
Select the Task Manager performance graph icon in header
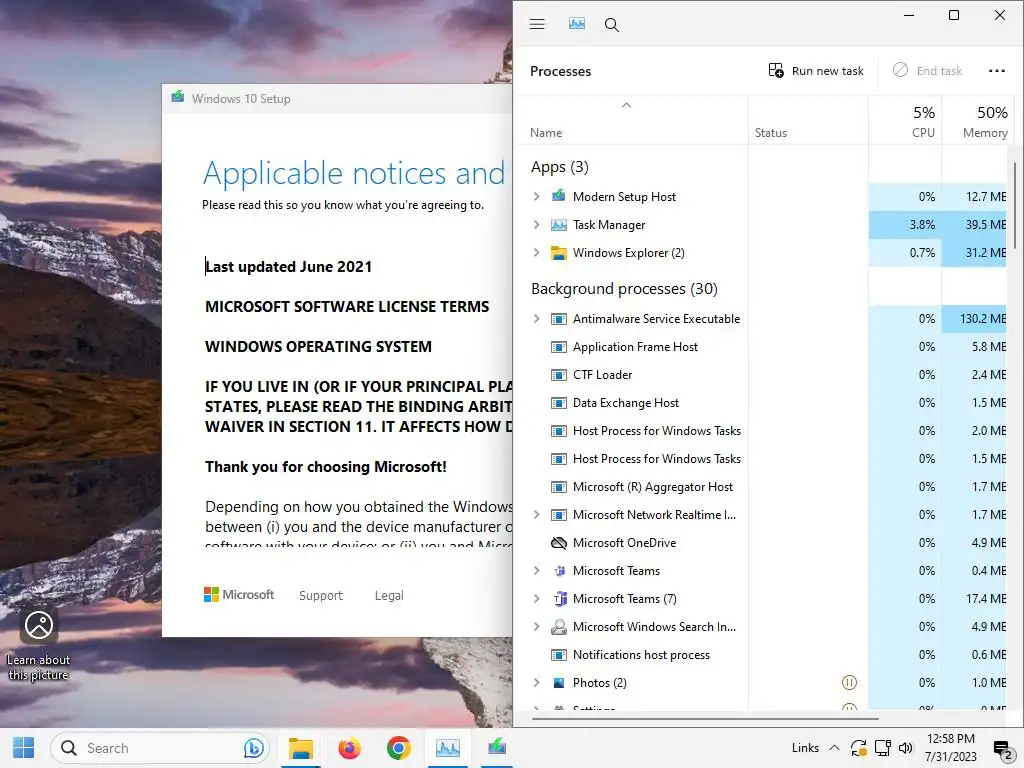pyautogui.click(x=577, y=24)
